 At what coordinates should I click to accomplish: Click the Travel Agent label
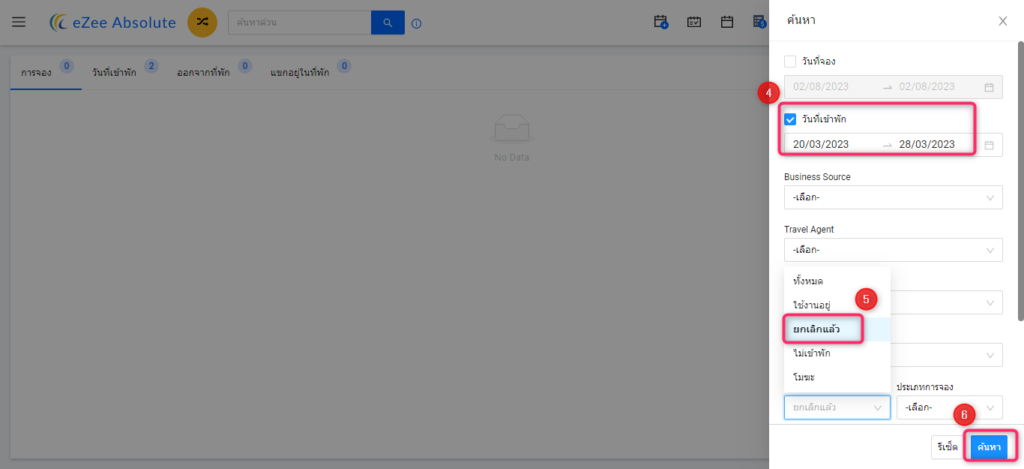(x=808, y=229)
